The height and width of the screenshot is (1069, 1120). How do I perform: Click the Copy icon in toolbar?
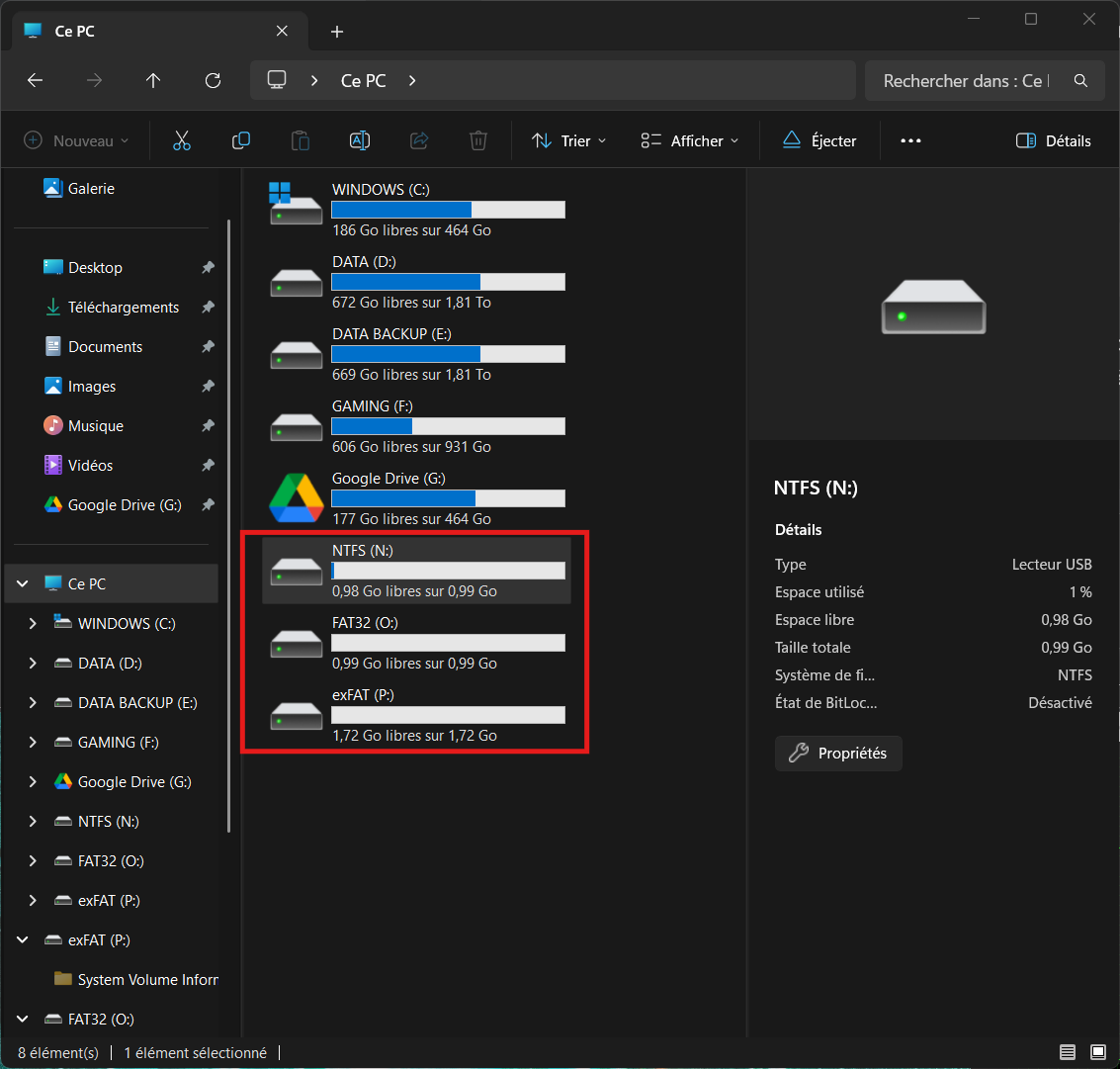(241, 140)
